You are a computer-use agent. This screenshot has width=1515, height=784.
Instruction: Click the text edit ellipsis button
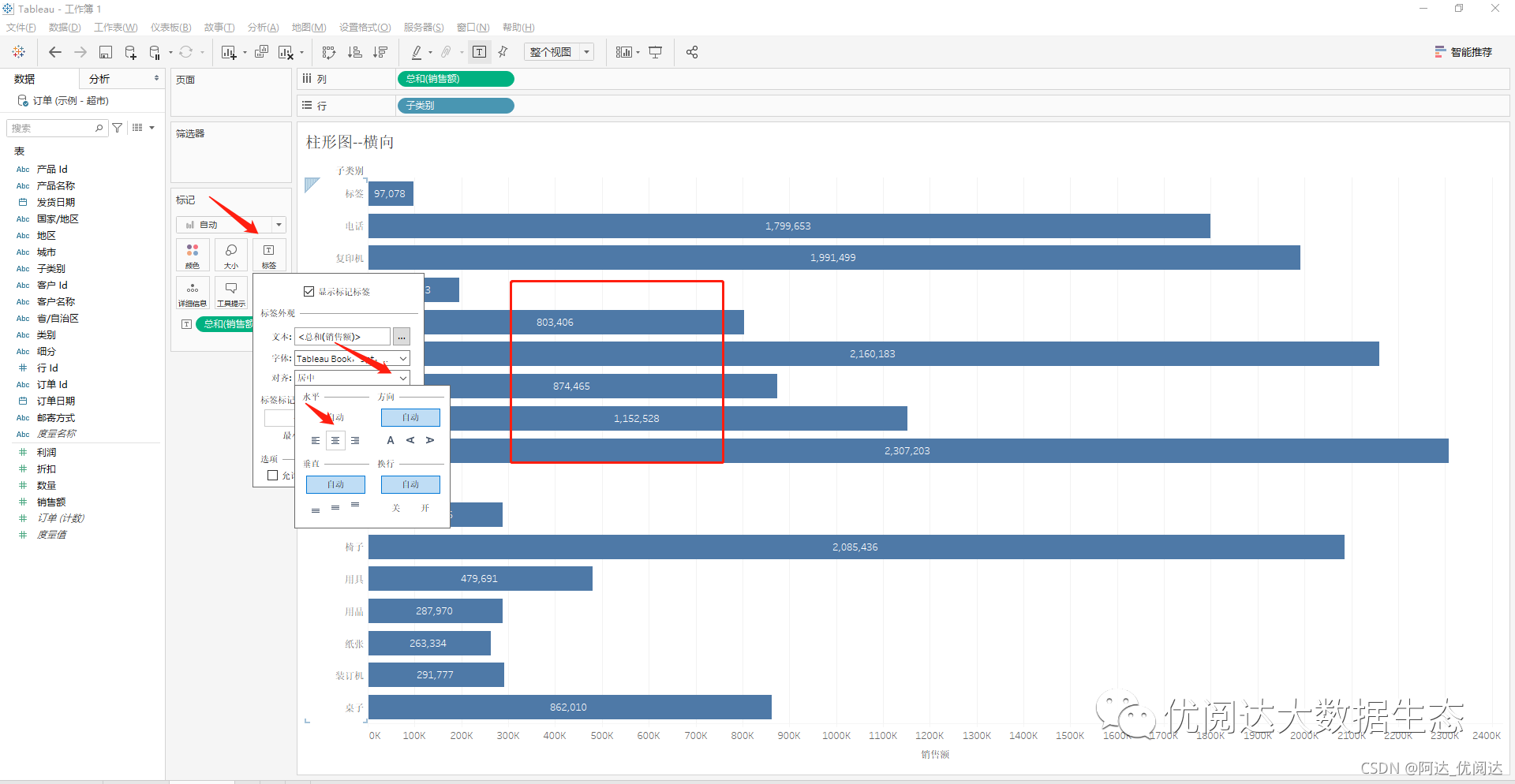[402, 337]
